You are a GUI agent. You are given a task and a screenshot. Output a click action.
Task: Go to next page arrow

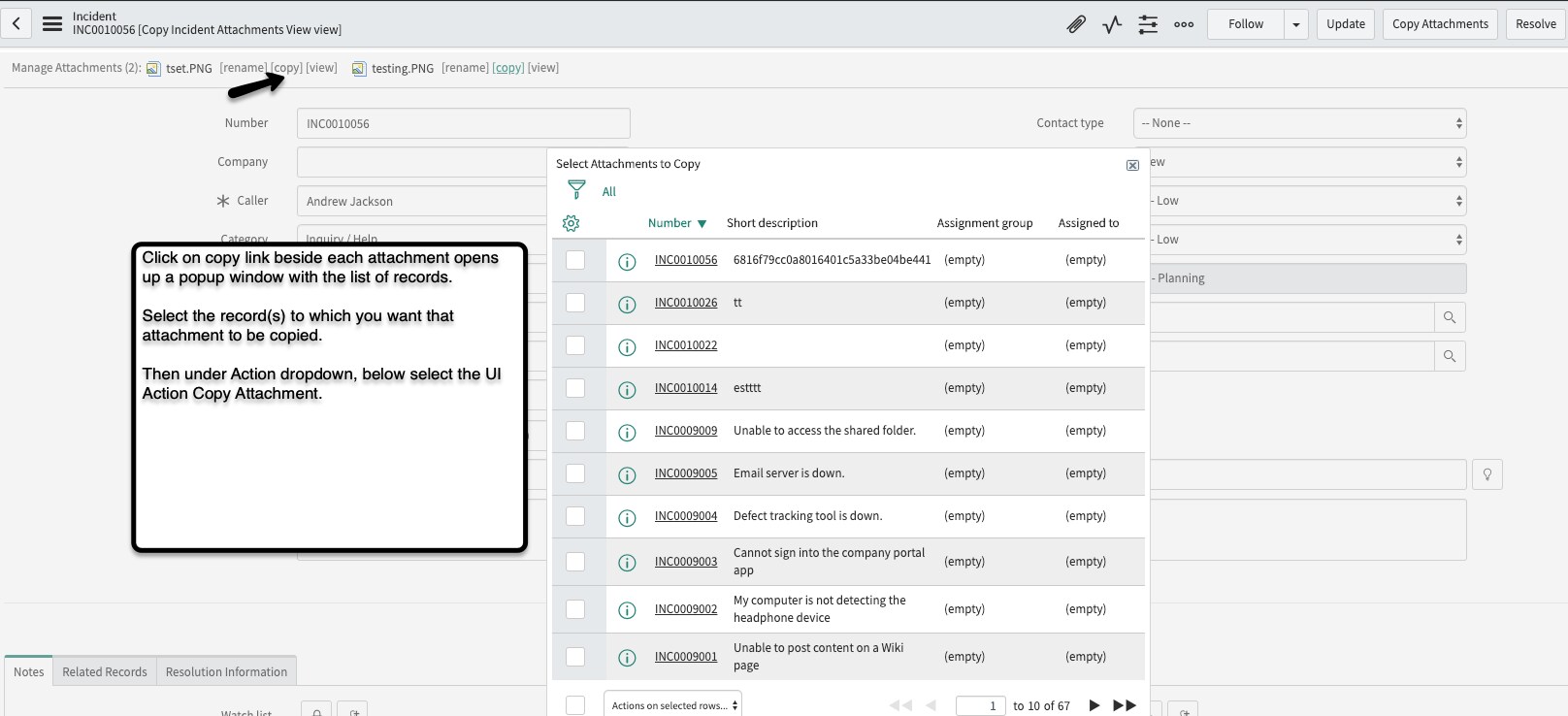1094,705
